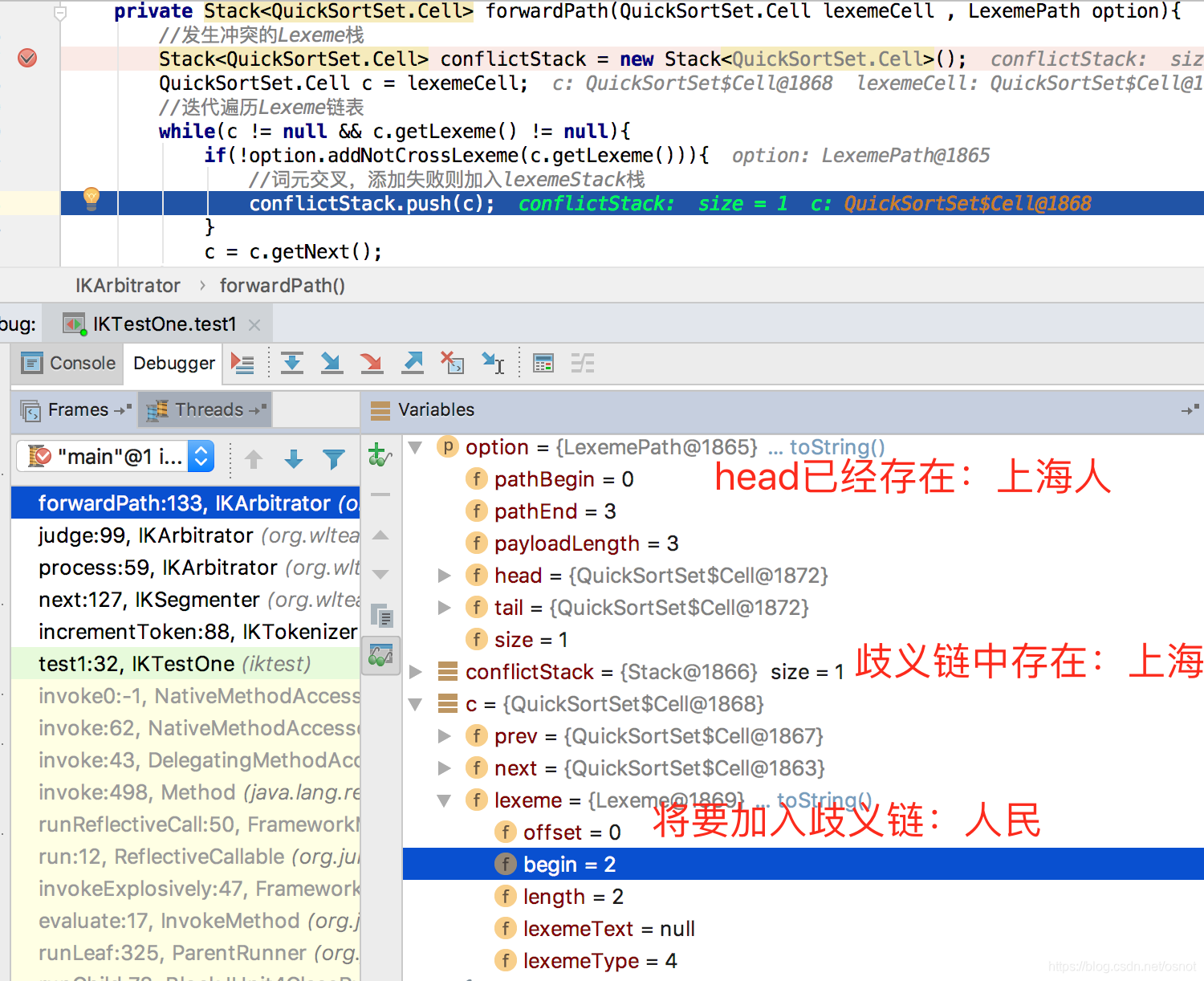Click Show Execution Point icon
1204x981 pixels.
[242, 364]
